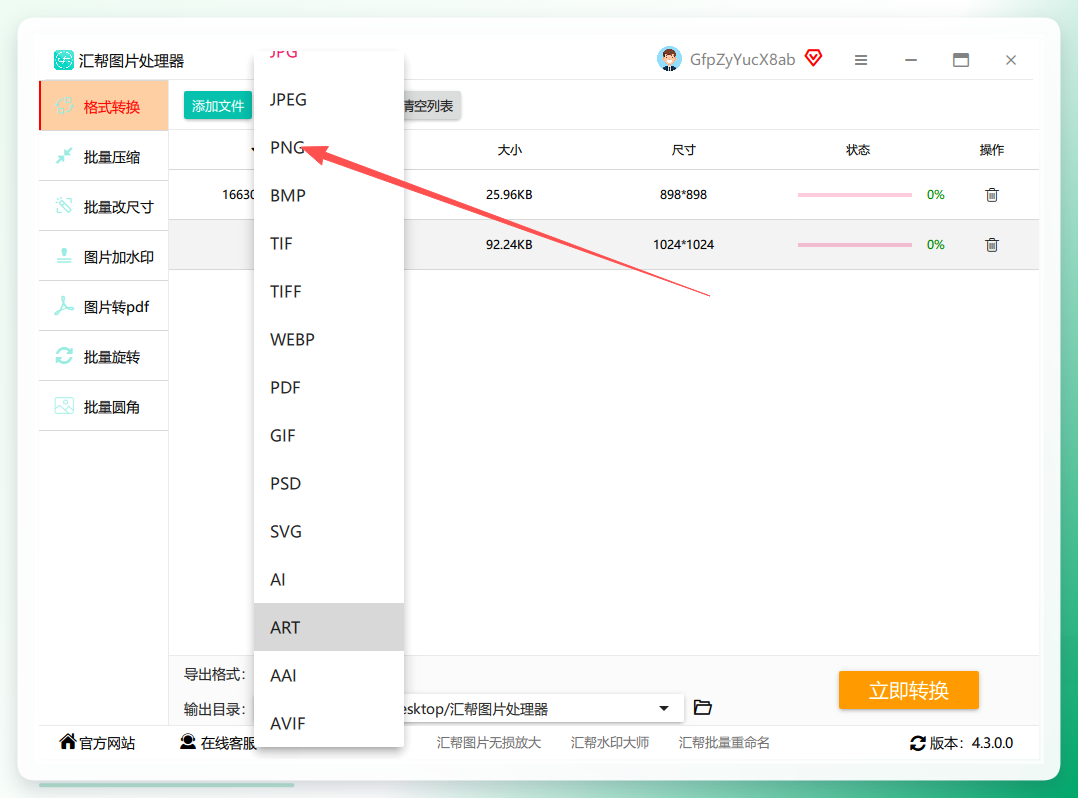Screen dimensions: 1078x798
Task: Choose AI from the format list
Action: (329, 579)
